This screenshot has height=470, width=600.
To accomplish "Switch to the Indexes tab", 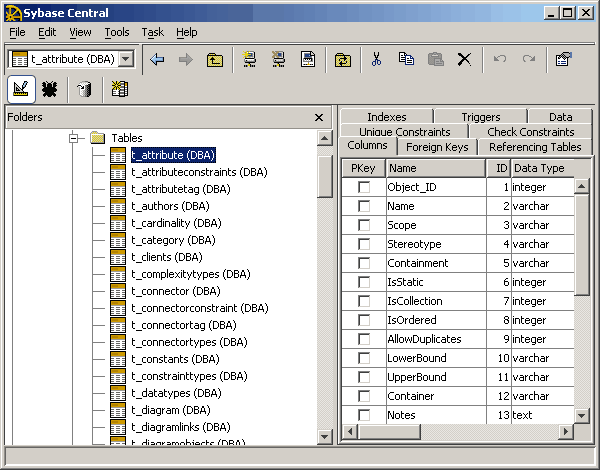I will point(386,117).
